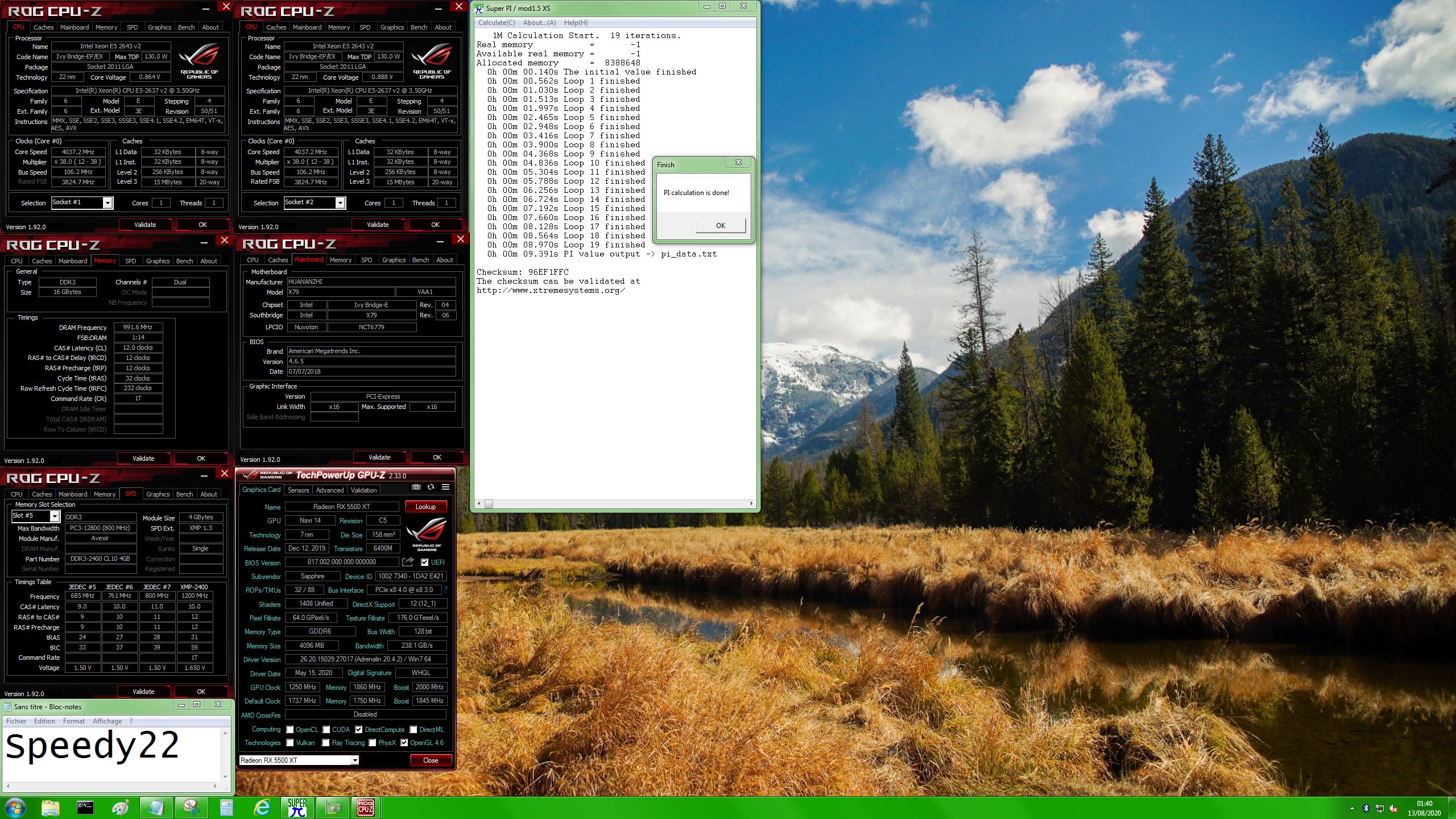Click the ROG logo in GPU-Z
Image resolution: width=1456 pixels, height=819 pixels.
[x=427, y=535]
